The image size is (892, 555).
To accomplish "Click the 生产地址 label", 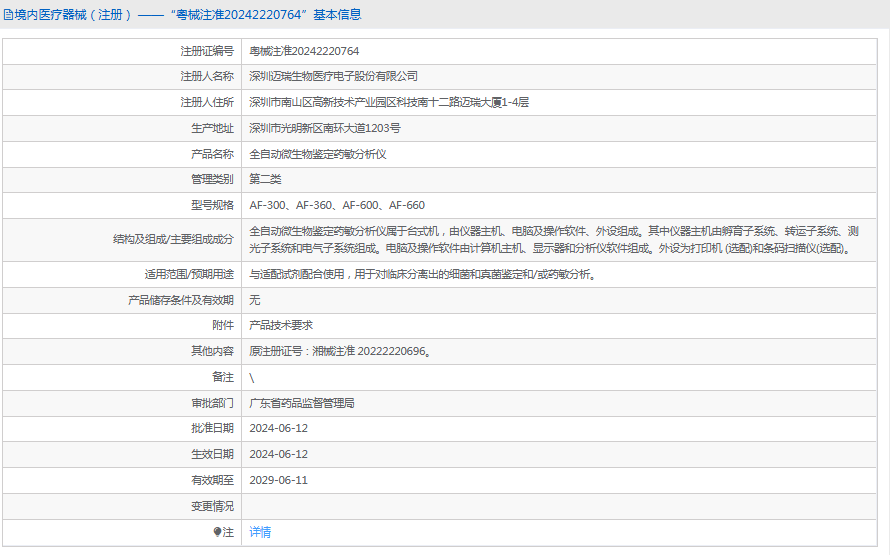I will (212, 129).
